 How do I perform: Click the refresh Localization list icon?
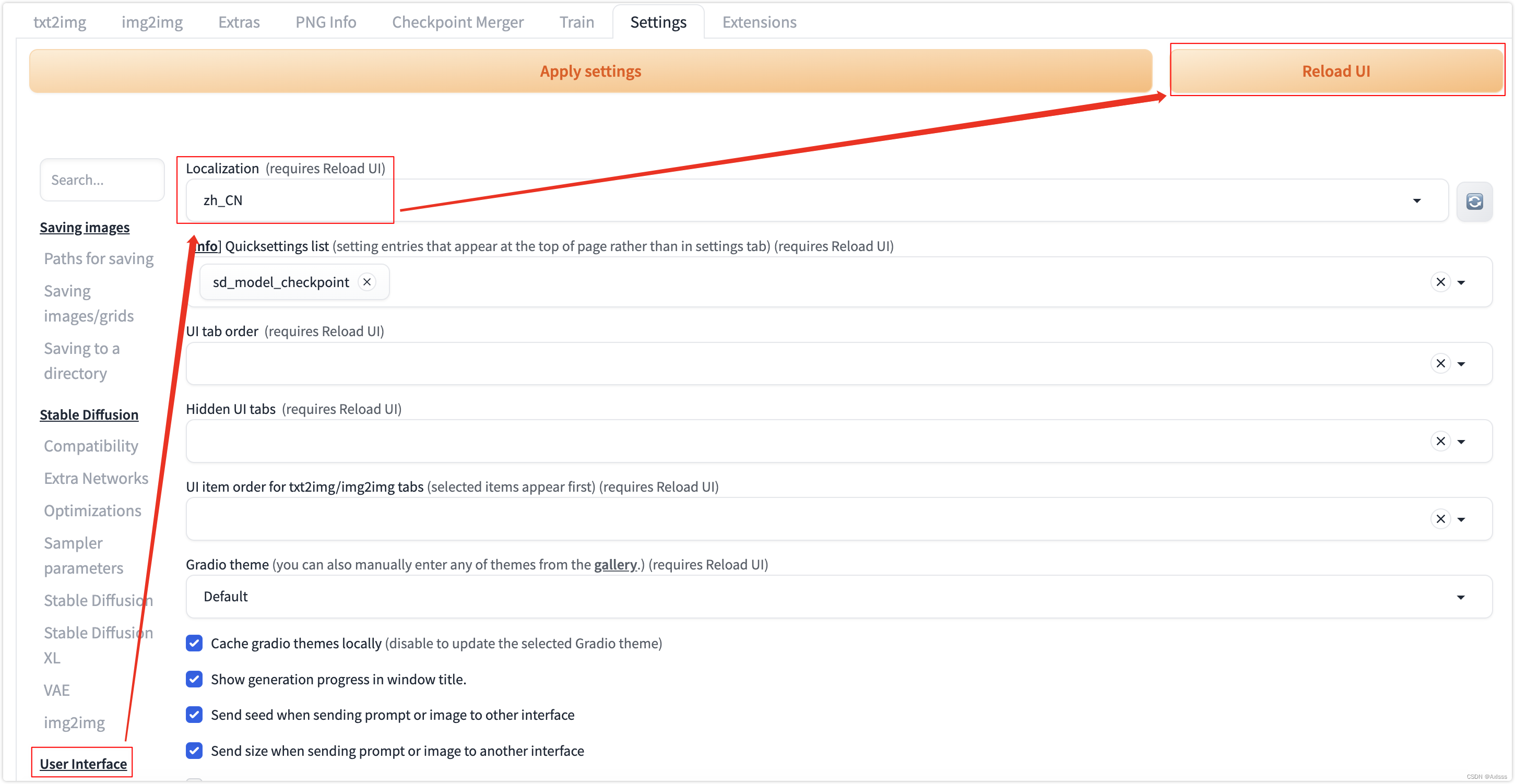pos(1474,201)
